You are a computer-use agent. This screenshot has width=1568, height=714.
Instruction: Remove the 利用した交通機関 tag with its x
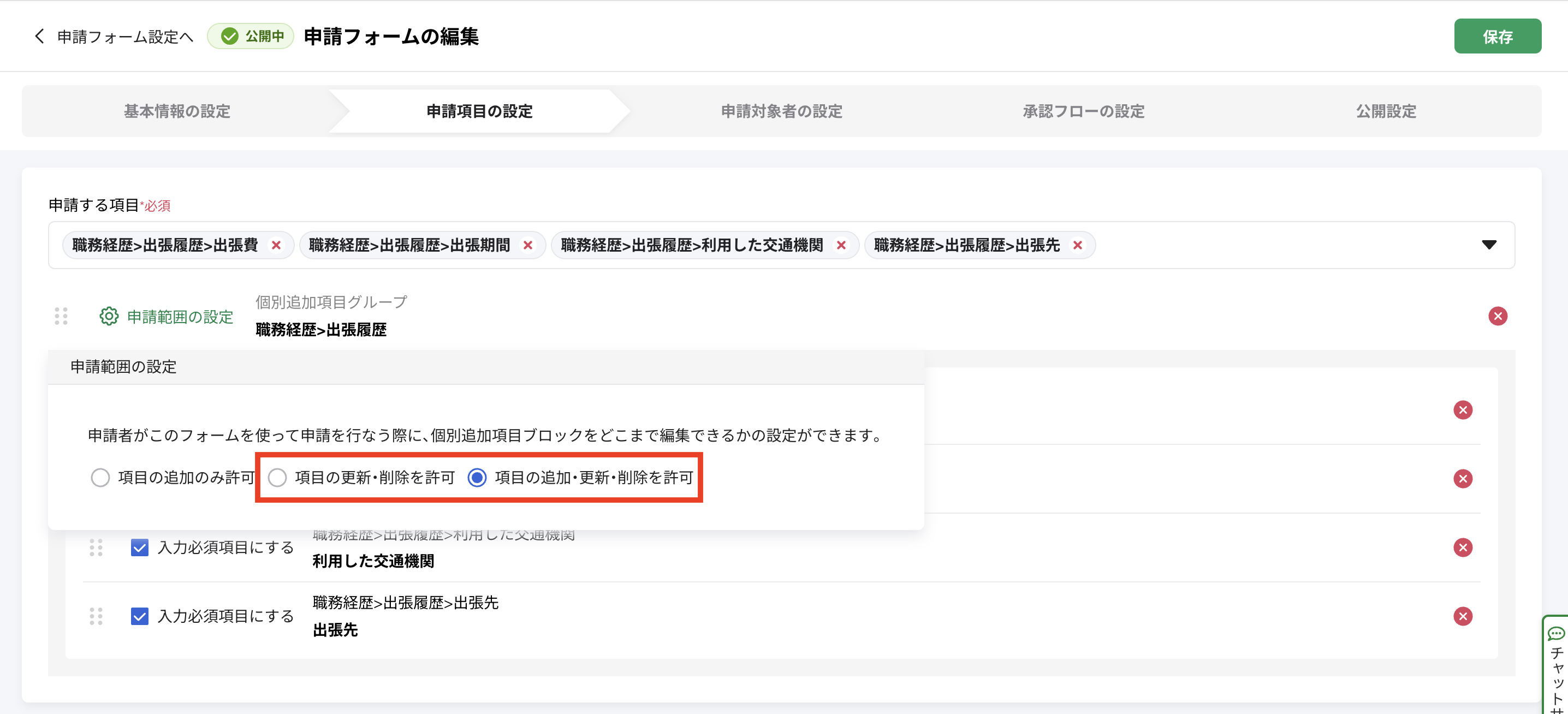(841, 245)
